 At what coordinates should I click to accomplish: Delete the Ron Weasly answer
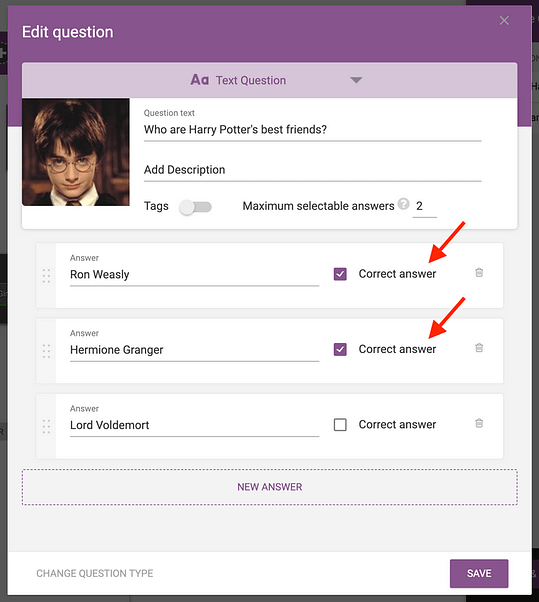pyautogui.click(x=479, y=273)
